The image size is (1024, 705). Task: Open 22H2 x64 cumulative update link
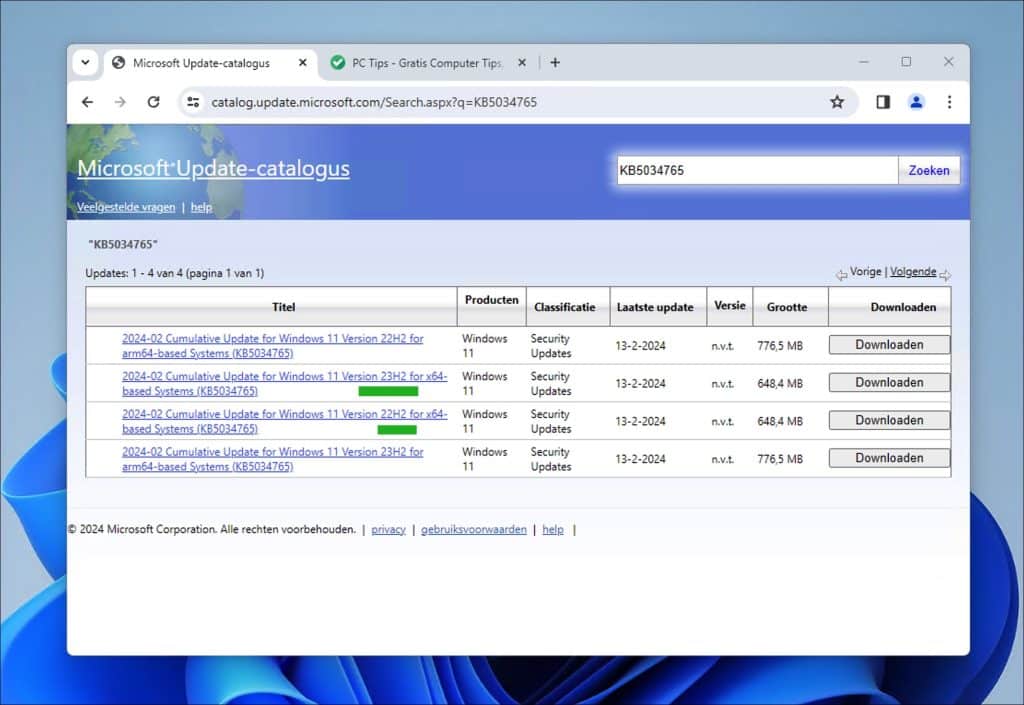point(285,422)
